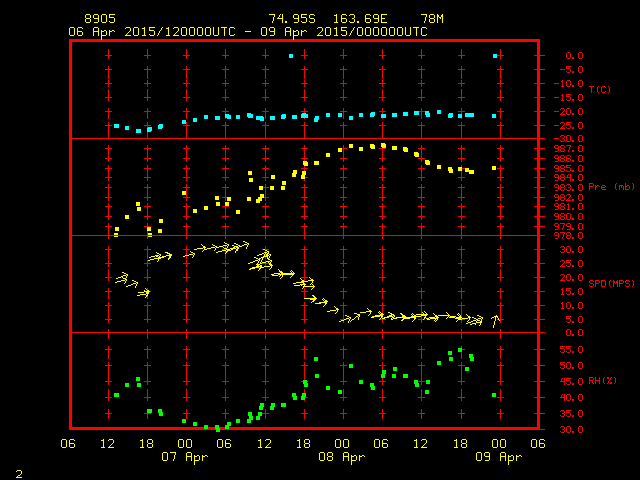Click start time '06 Apr 2015/120000UTC'
Viewport: 640px width, 480px height.
click(x=152, y=32)
